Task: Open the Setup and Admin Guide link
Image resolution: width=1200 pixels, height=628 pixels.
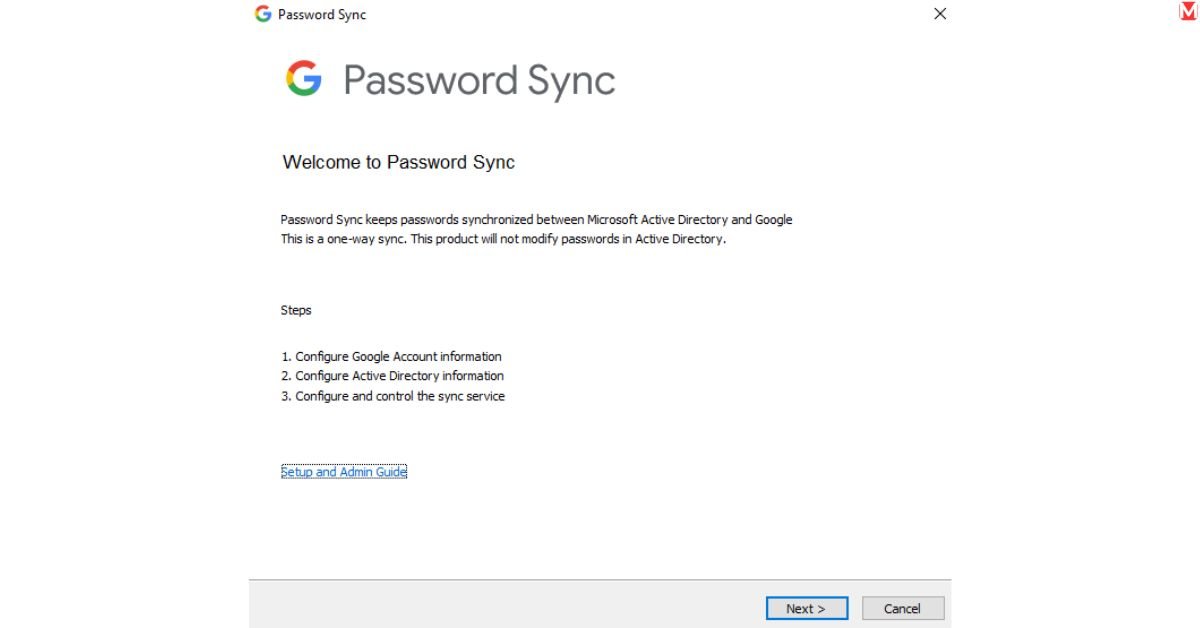Action: 344,472
